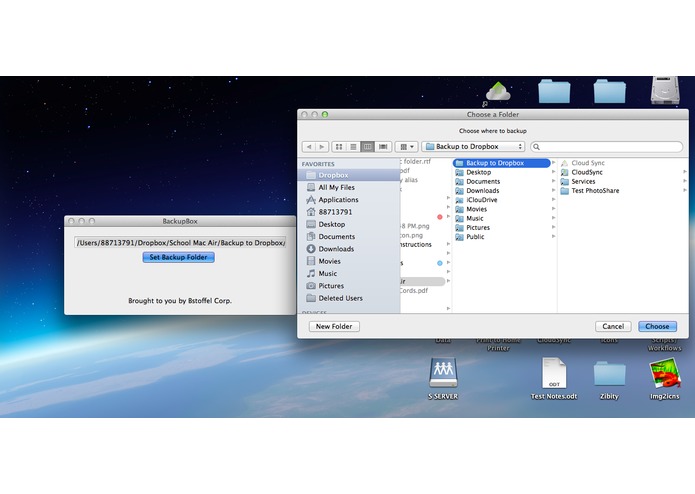Expand arrow beside the column Desktop folder
695x494 pixels.
click(x=554, y=172)
